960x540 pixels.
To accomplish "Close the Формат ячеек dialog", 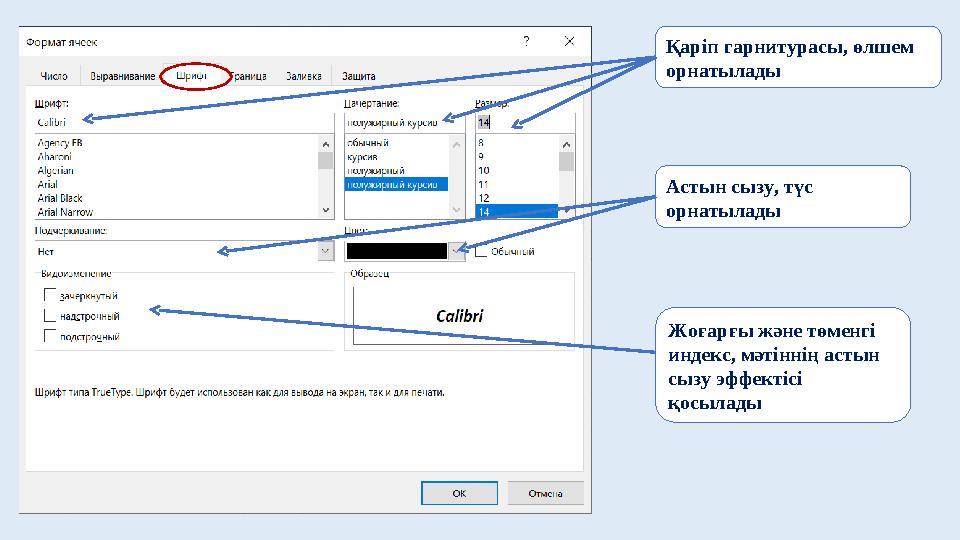I will pyautogui.click(x=569, y=41).
